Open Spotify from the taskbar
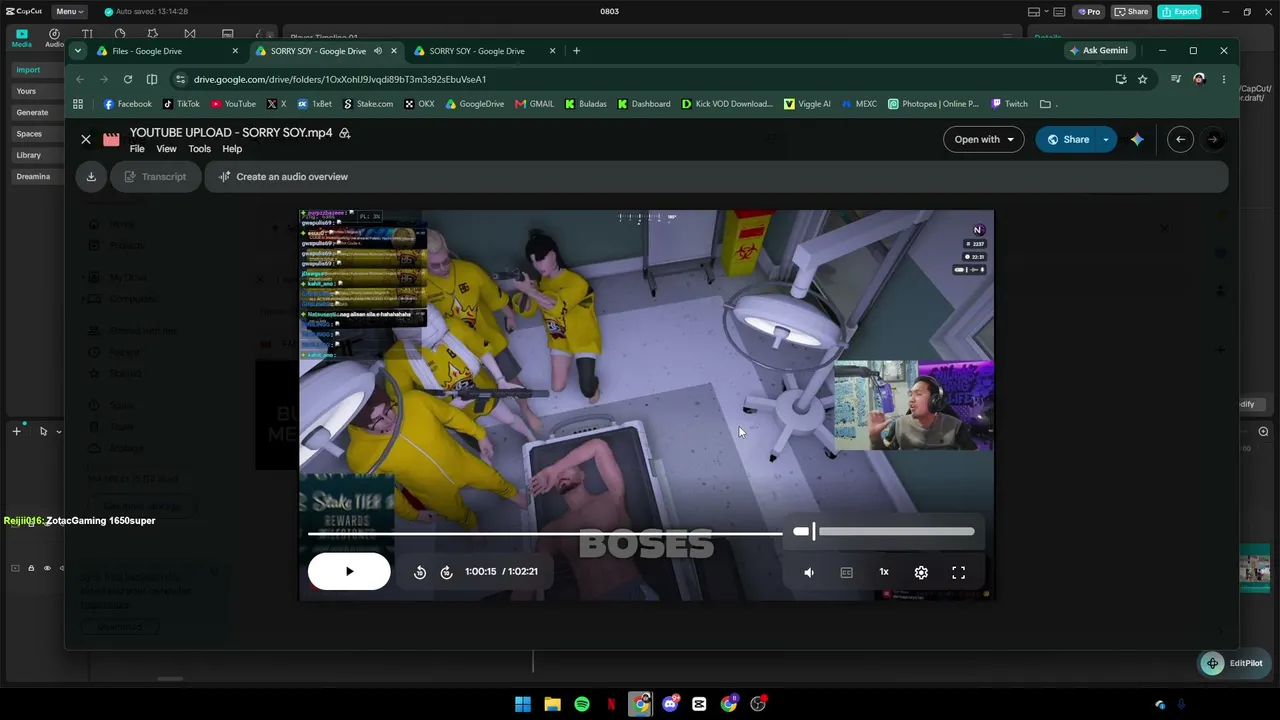The height and width of the screenshot is (720, 1280). [x=582, y=704]
